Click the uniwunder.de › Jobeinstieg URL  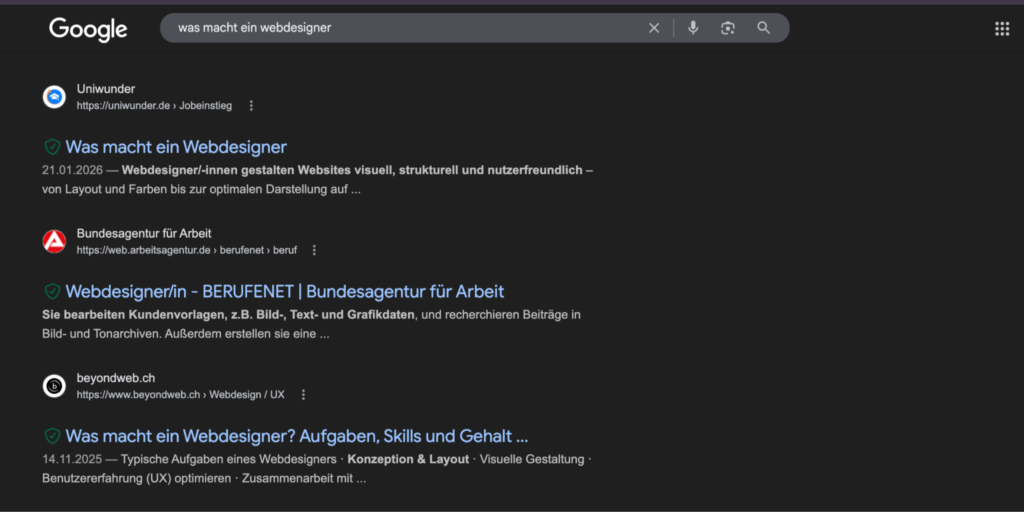(154, 106)
